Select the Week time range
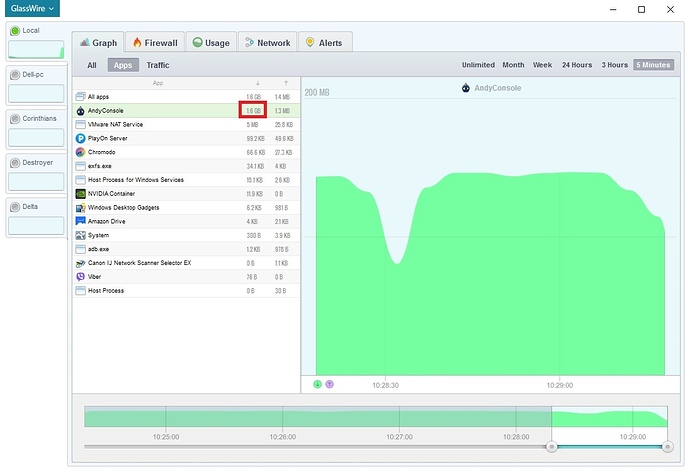The height and width of the screenshot is (472, 690). pyautogui.click(x=542, y=65)
